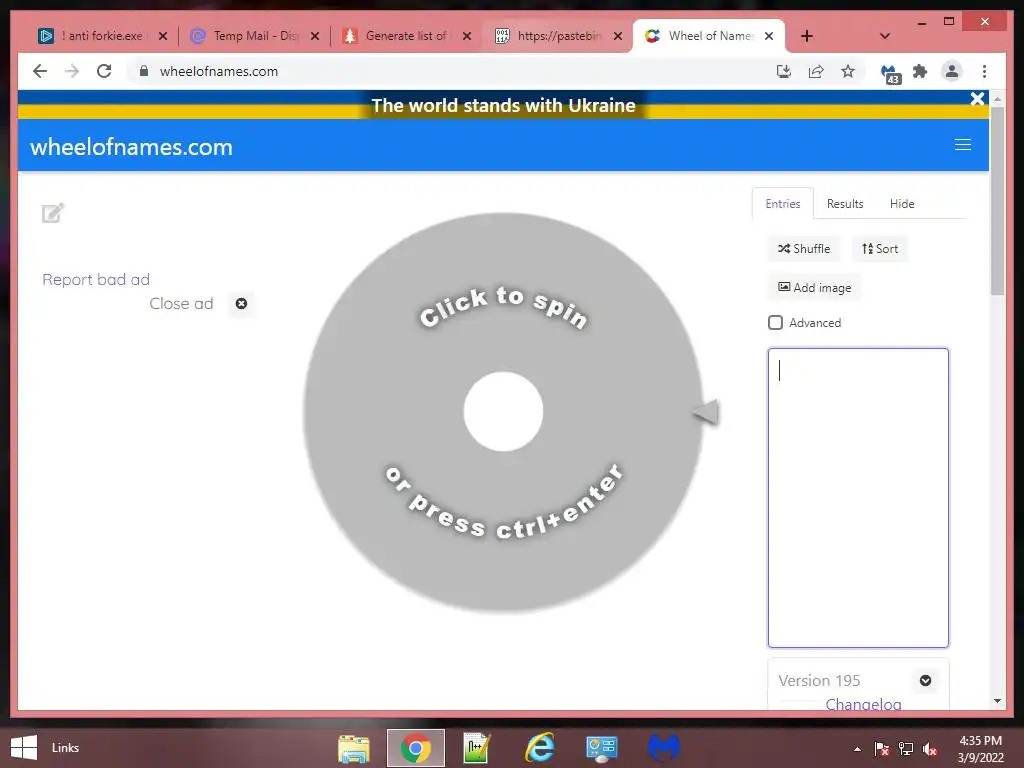Viewport: 1024px width, 768px height.
Task: Launch Internet Explorer from the taskbar
Action: click(539, 748)
